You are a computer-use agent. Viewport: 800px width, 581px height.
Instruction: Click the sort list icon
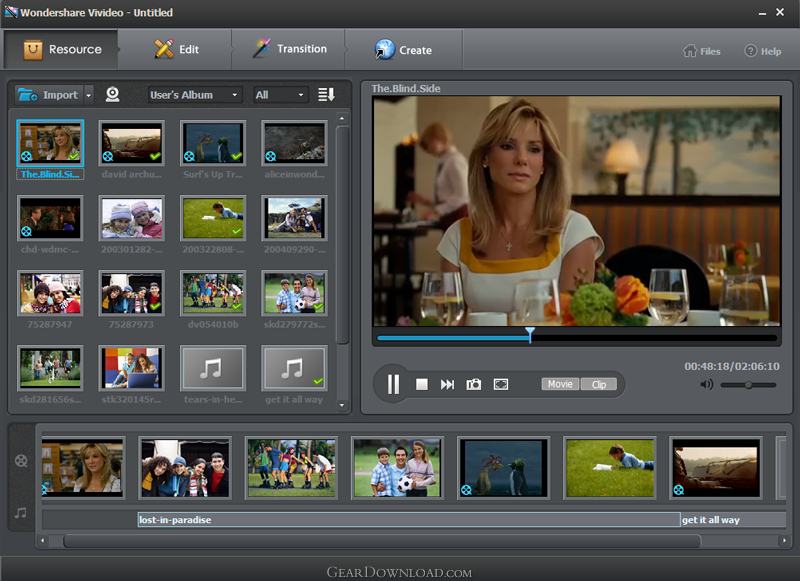coord(326,94)
